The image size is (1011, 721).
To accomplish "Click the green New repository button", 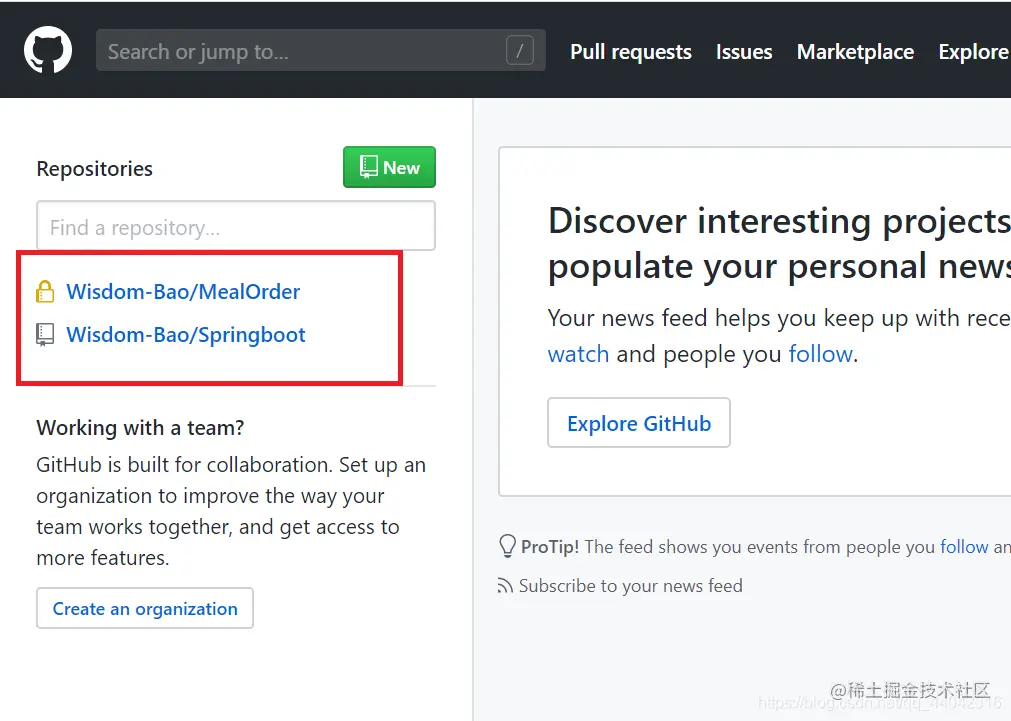I will pyautogui.click(x=389, y=167).
